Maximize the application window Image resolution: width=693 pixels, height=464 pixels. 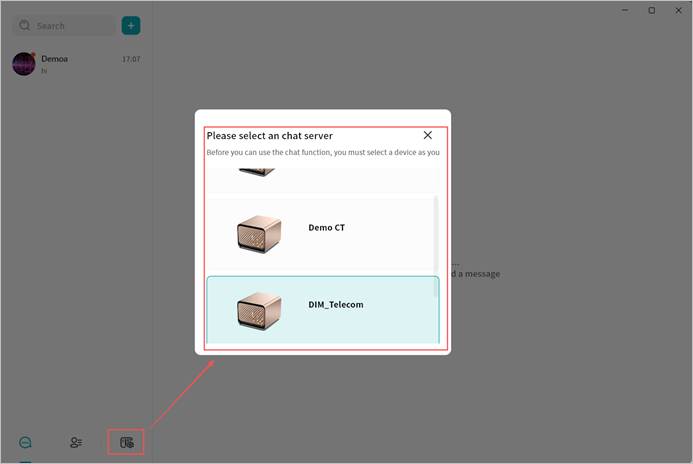click(x=651, y=10)
